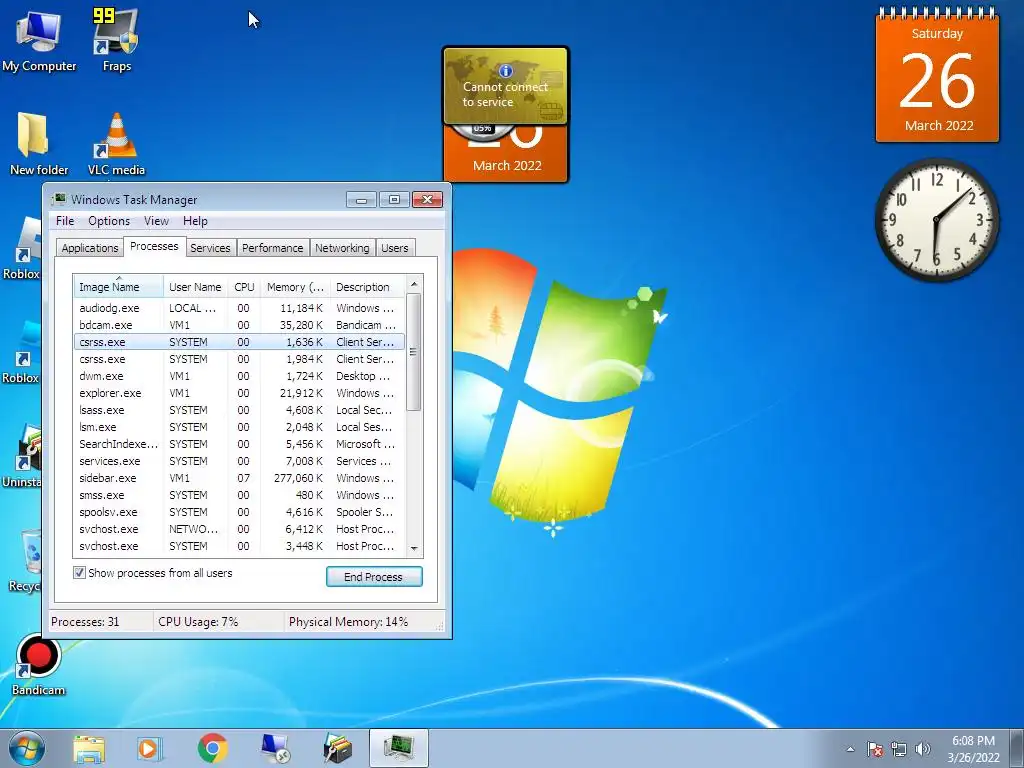Click the volume speaker tray icon

(x=923, y=749)
